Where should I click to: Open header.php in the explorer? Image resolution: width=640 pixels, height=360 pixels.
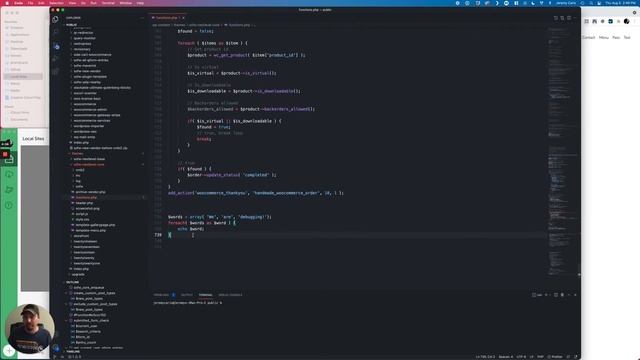tap(84, 203)
